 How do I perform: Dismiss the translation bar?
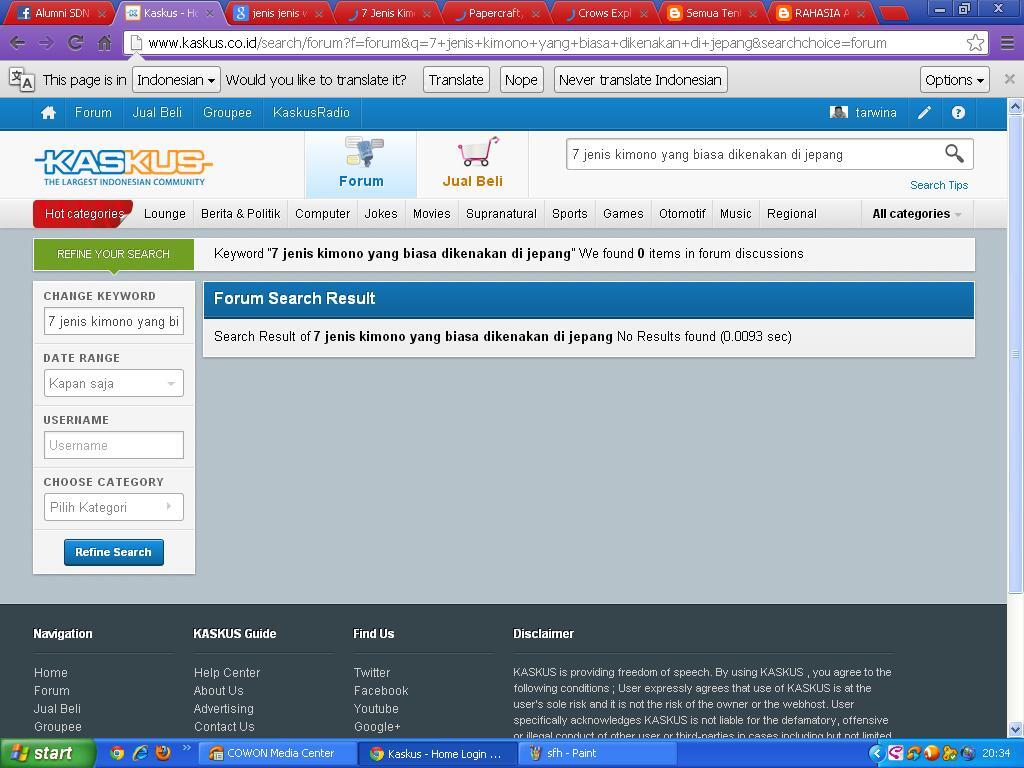point(1009,79)
